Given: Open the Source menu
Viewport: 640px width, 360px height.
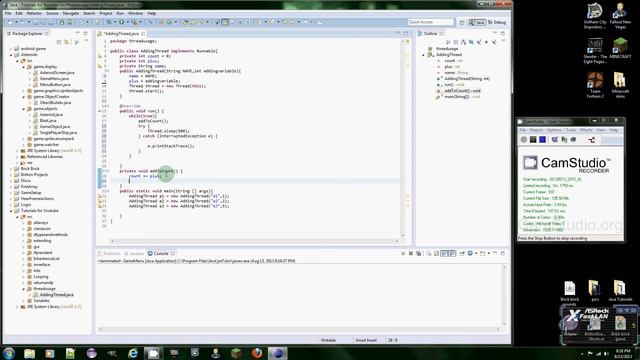Looking at the screenshot, I should tap(52, 13).
